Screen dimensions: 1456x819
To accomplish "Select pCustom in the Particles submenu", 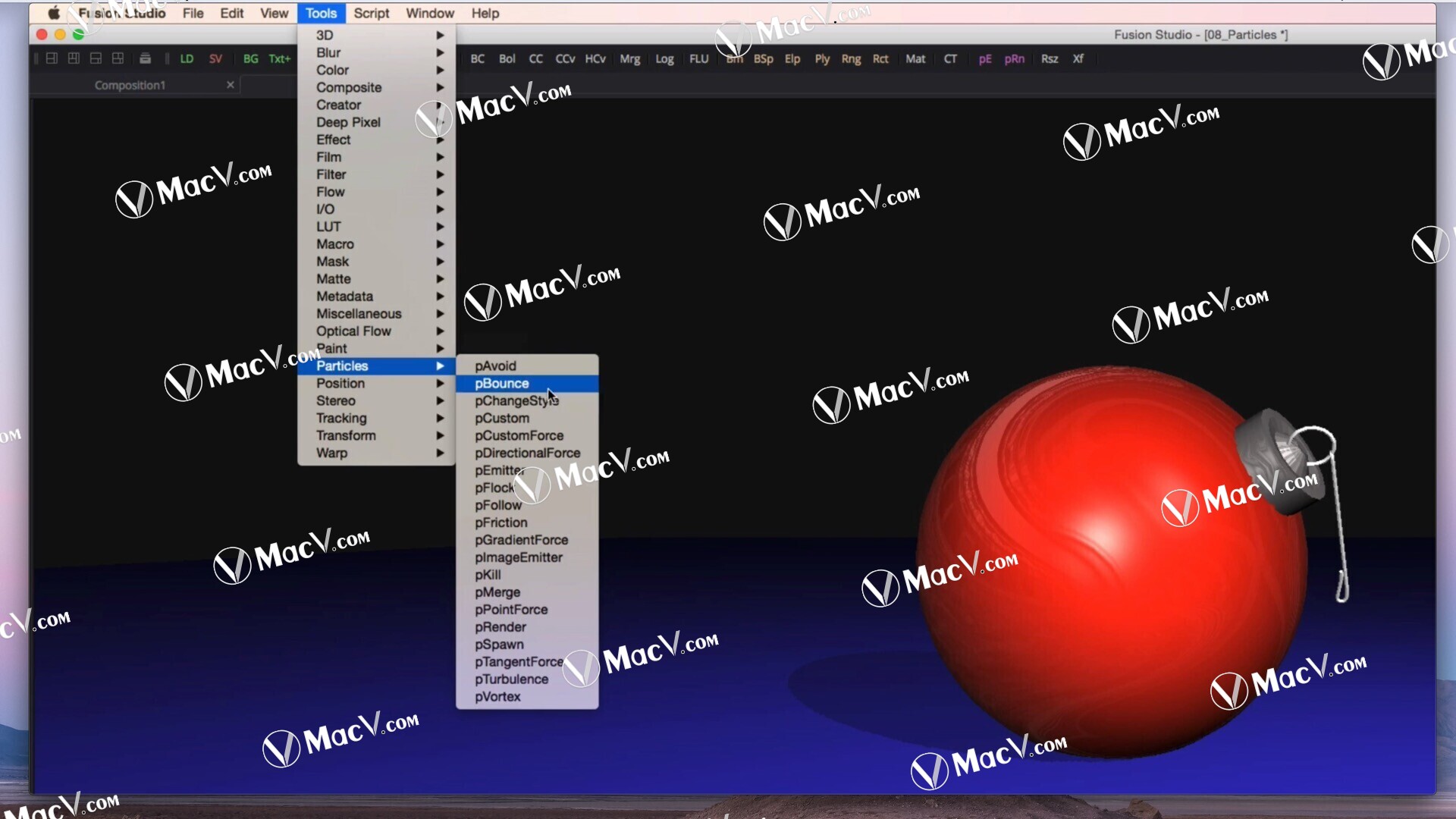I will pyautogui.click(x=527, y=419).
